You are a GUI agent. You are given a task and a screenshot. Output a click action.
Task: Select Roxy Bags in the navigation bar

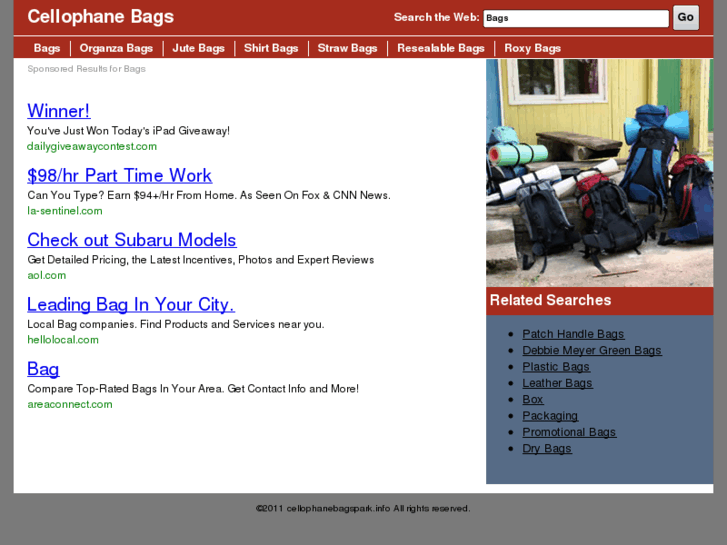pyautogui.click(x=533, y=48)
